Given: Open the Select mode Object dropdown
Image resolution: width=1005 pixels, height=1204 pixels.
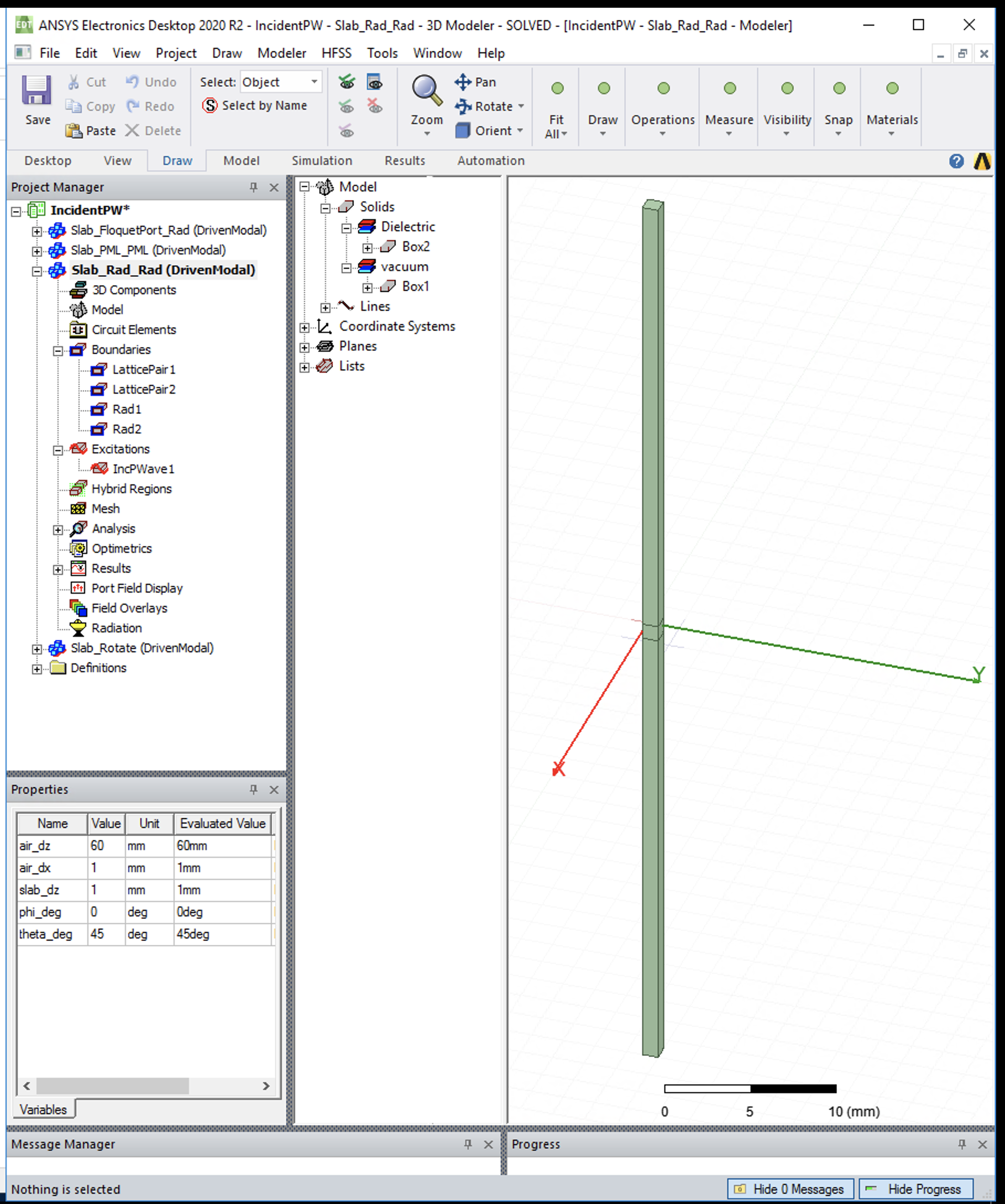Looking at the screenshot, I should tap(281, 82).
